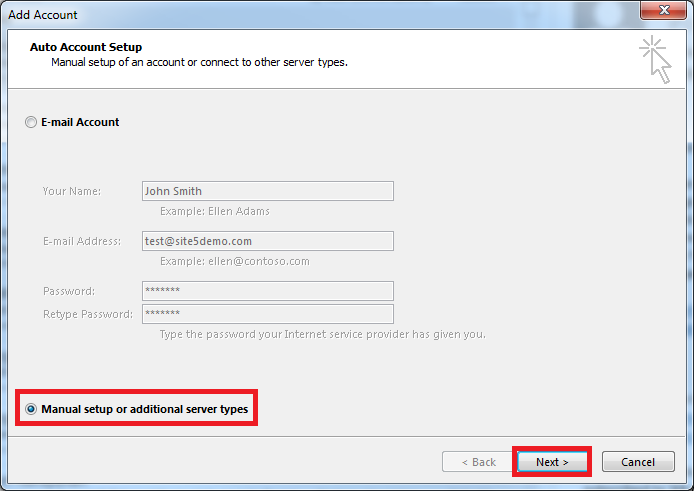Click the Internet service provider password hint
The width and height of the screenshot is (694, 491).
click(x=322, y=334)
